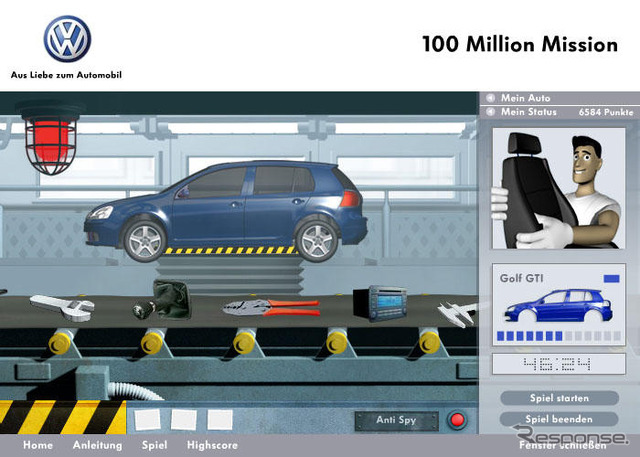Pick the car radio unit
This screenshot has width=640, height=457.
tap(380, 304)
